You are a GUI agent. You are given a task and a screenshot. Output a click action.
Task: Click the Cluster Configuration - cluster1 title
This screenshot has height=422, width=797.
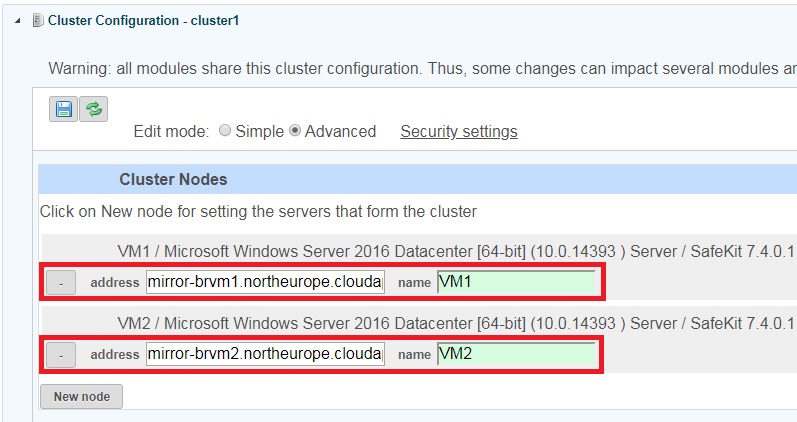143,20
